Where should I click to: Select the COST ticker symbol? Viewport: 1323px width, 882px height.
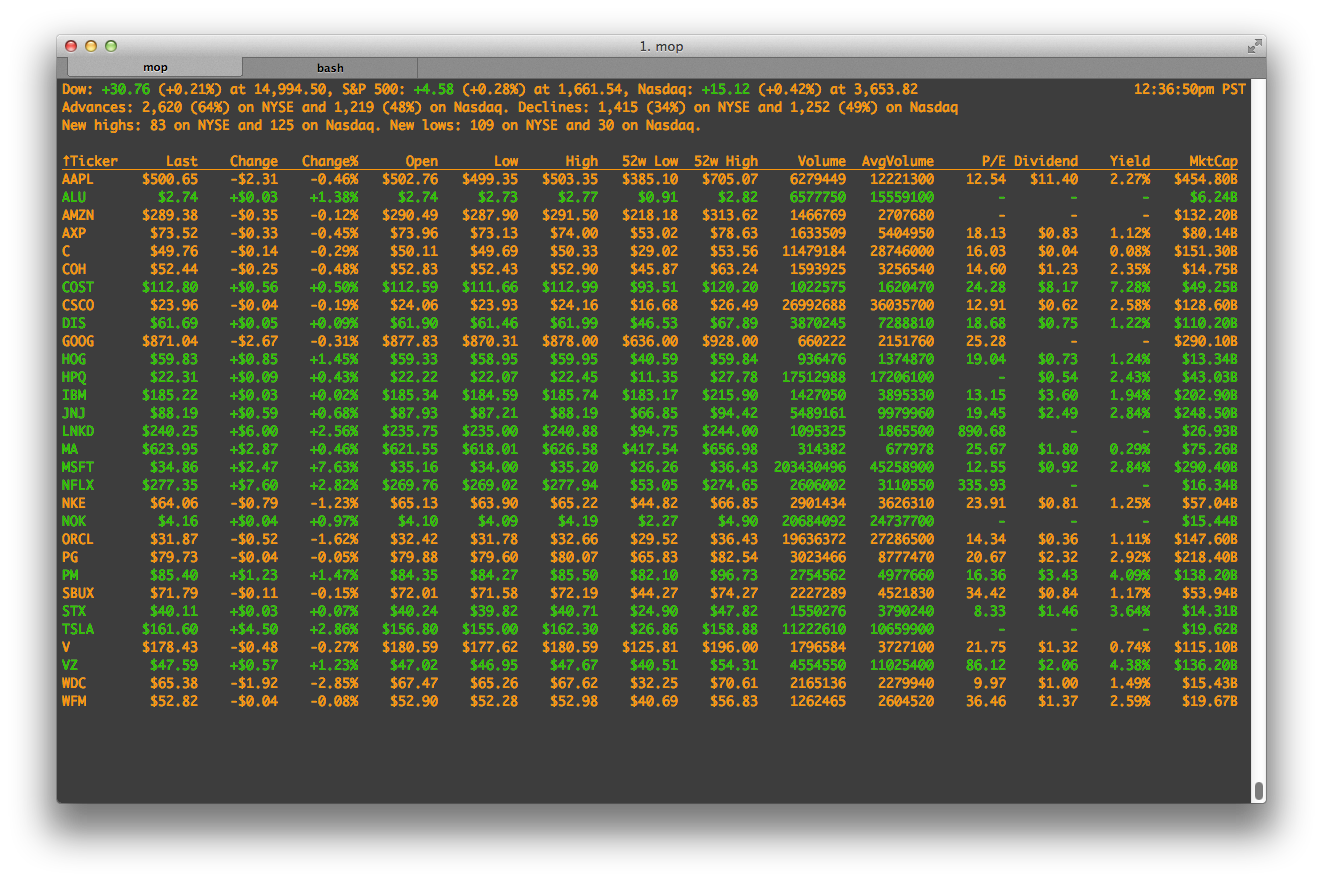(78, 287)
